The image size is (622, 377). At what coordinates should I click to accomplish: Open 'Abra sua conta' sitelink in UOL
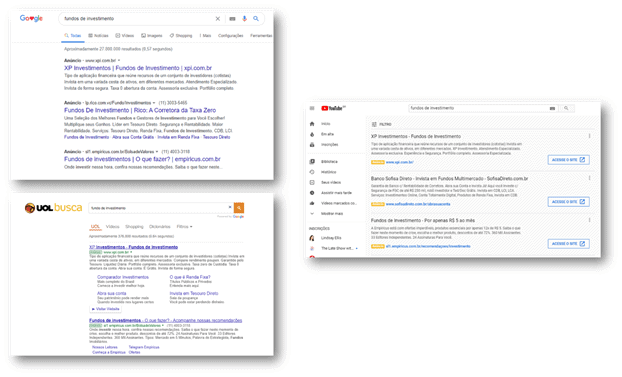(111, 294)
